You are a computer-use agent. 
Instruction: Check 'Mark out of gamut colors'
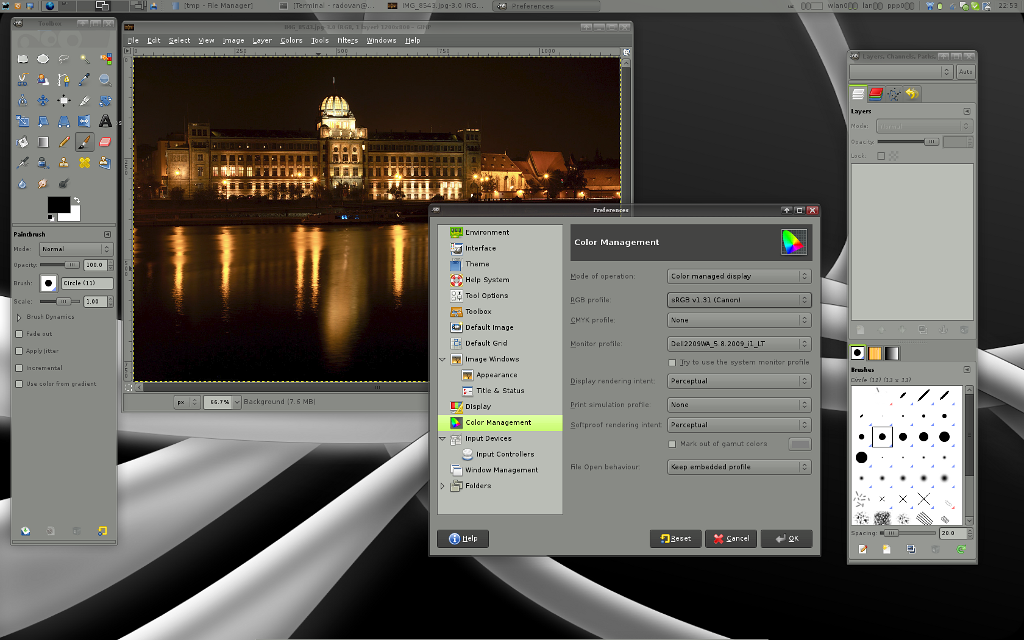(x=673, y=444)
